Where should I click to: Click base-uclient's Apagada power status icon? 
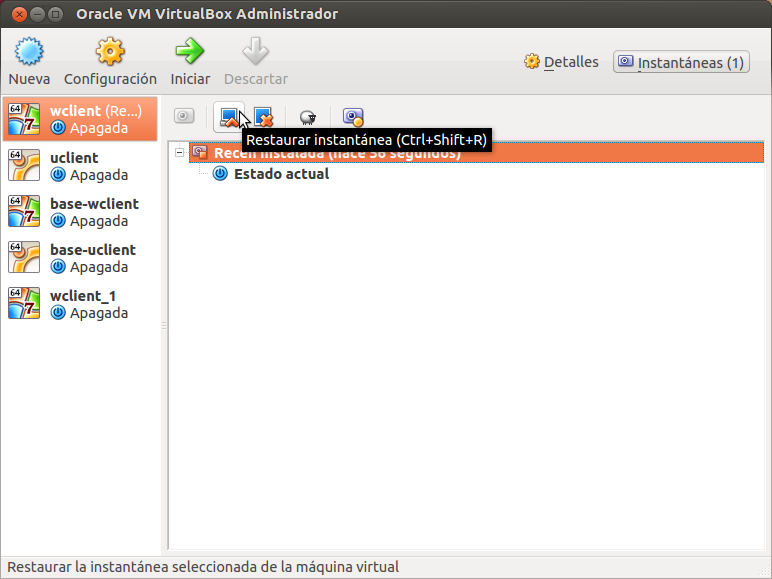58,266
